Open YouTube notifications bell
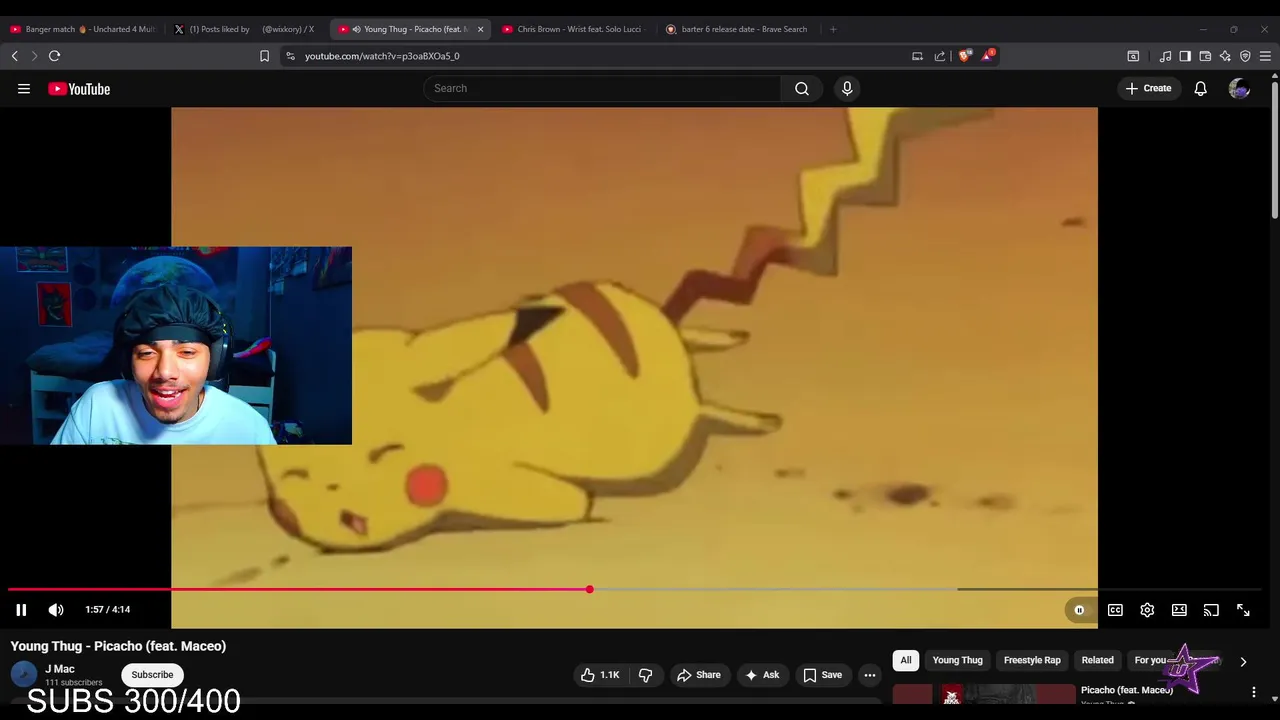Image resolution: width=1280 pixels, height=720 pixels. pyautogui.click(x=1201, y=88)
